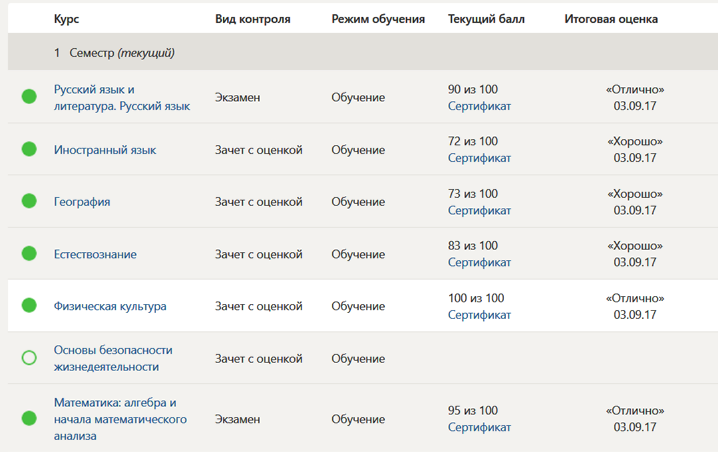Click green status dot beside Математика course
718x452 pixels.
pos(29,419)
